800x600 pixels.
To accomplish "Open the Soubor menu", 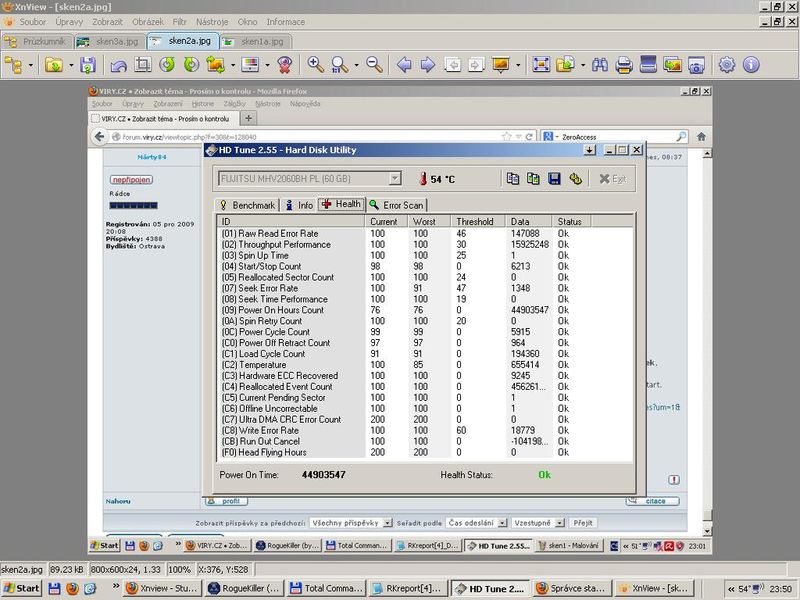I will [33, 22].
